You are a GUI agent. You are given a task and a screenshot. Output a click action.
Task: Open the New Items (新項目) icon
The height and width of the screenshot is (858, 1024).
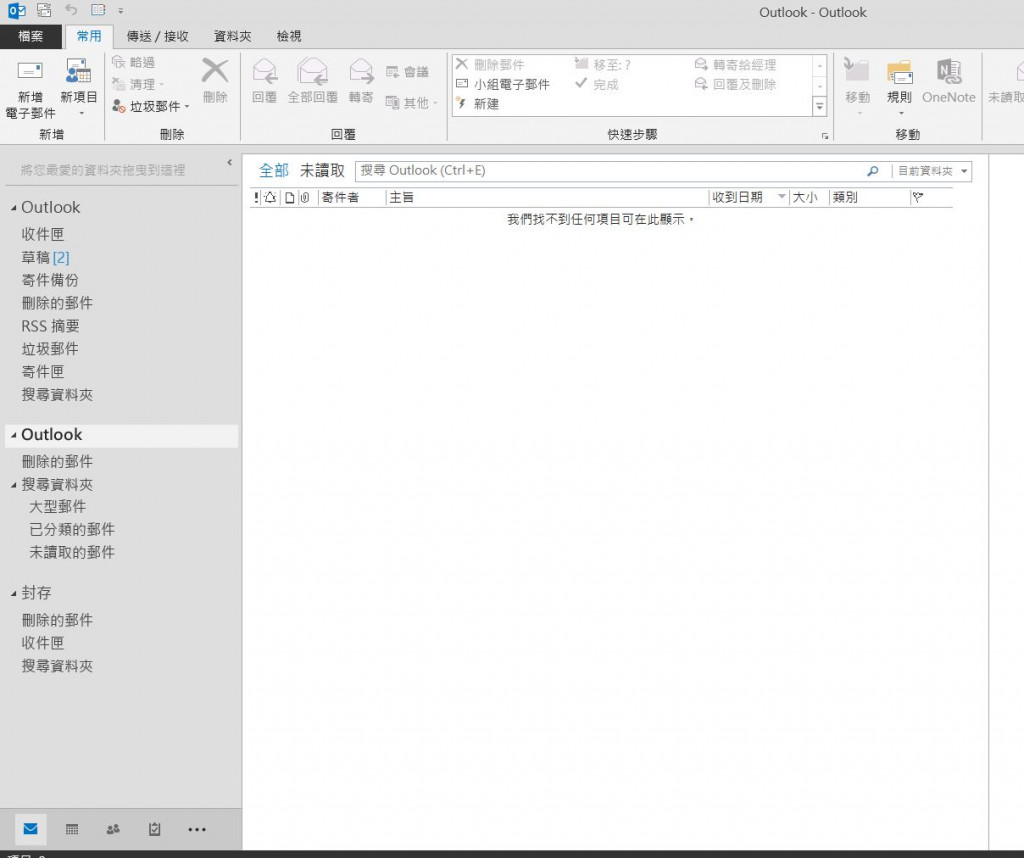[x=78, y=72]
